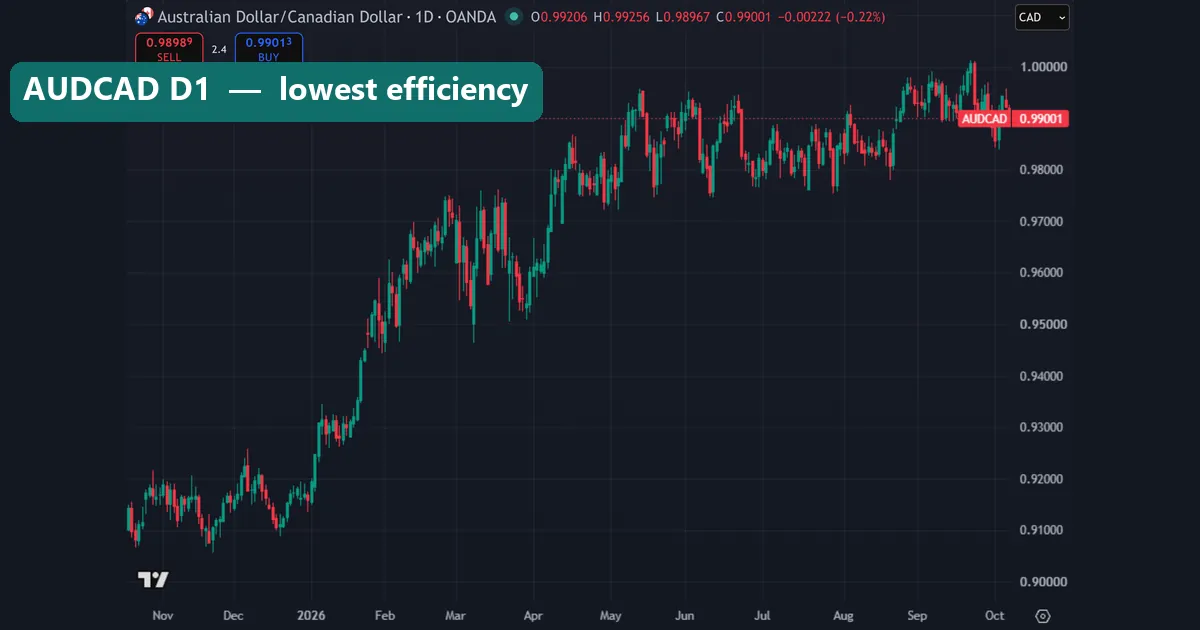Viewport: 1200px width, 630px height.
Task: Click the May date axis label
Action: [x=610, y=616]
